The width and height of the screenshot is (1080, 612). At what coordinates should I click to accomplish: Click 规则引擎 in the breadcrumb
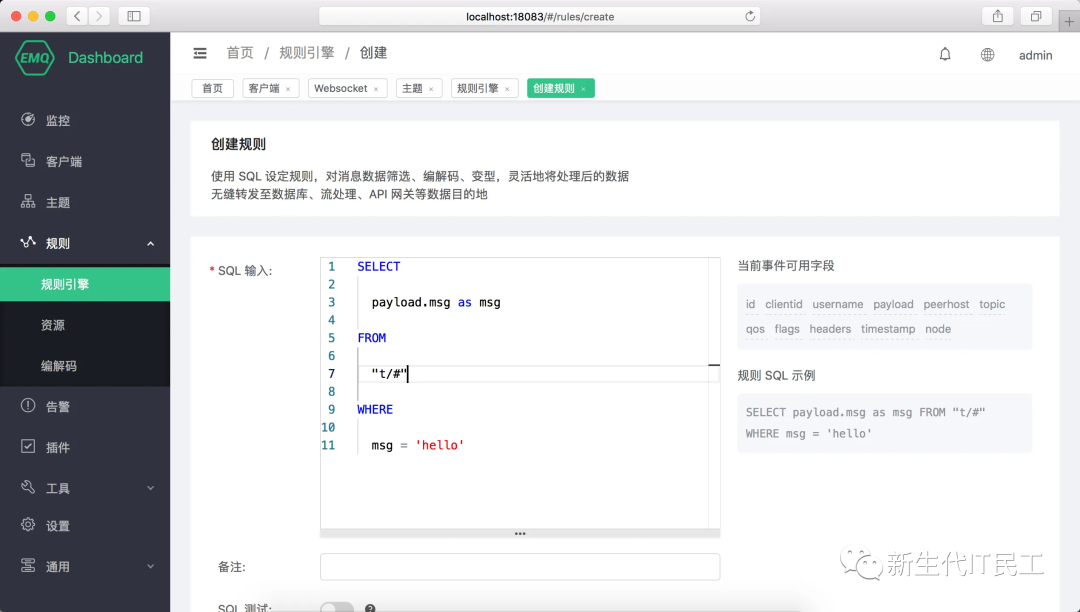tap(307, 53)
